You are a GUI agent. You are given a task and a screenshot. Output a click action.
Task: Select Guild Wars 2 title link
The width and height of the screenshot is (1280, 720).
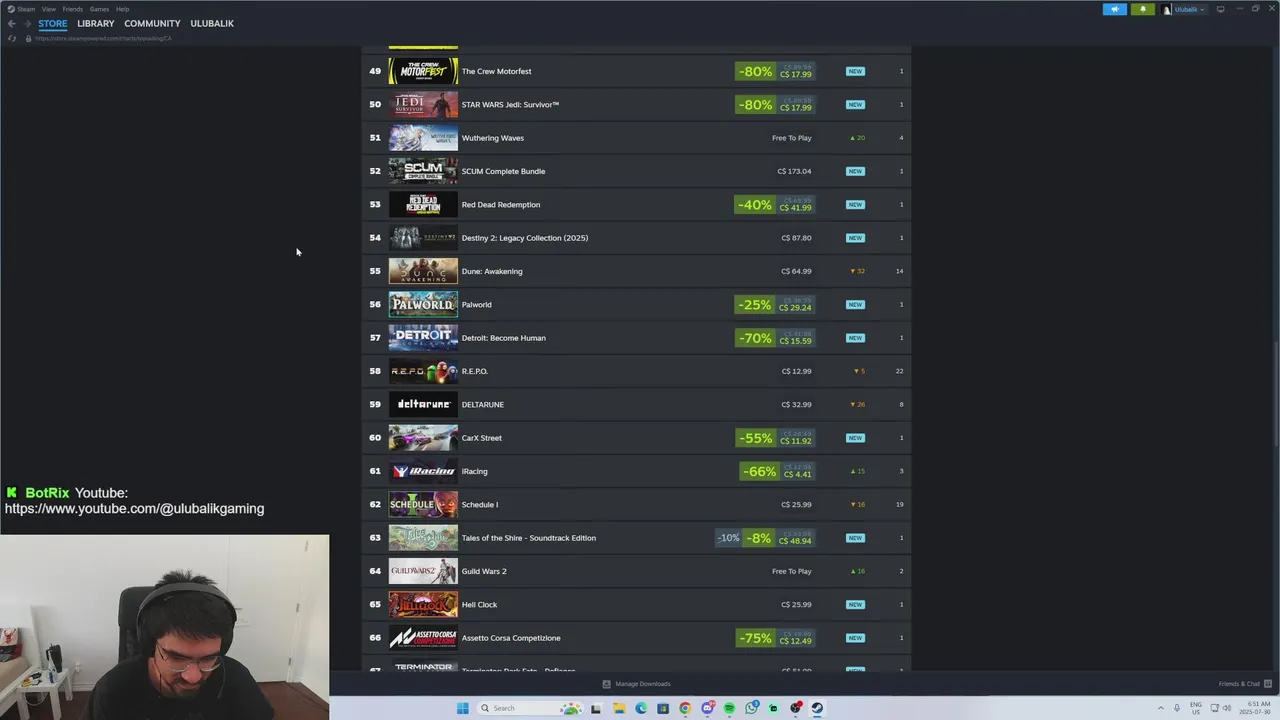(x=483, y=571)
